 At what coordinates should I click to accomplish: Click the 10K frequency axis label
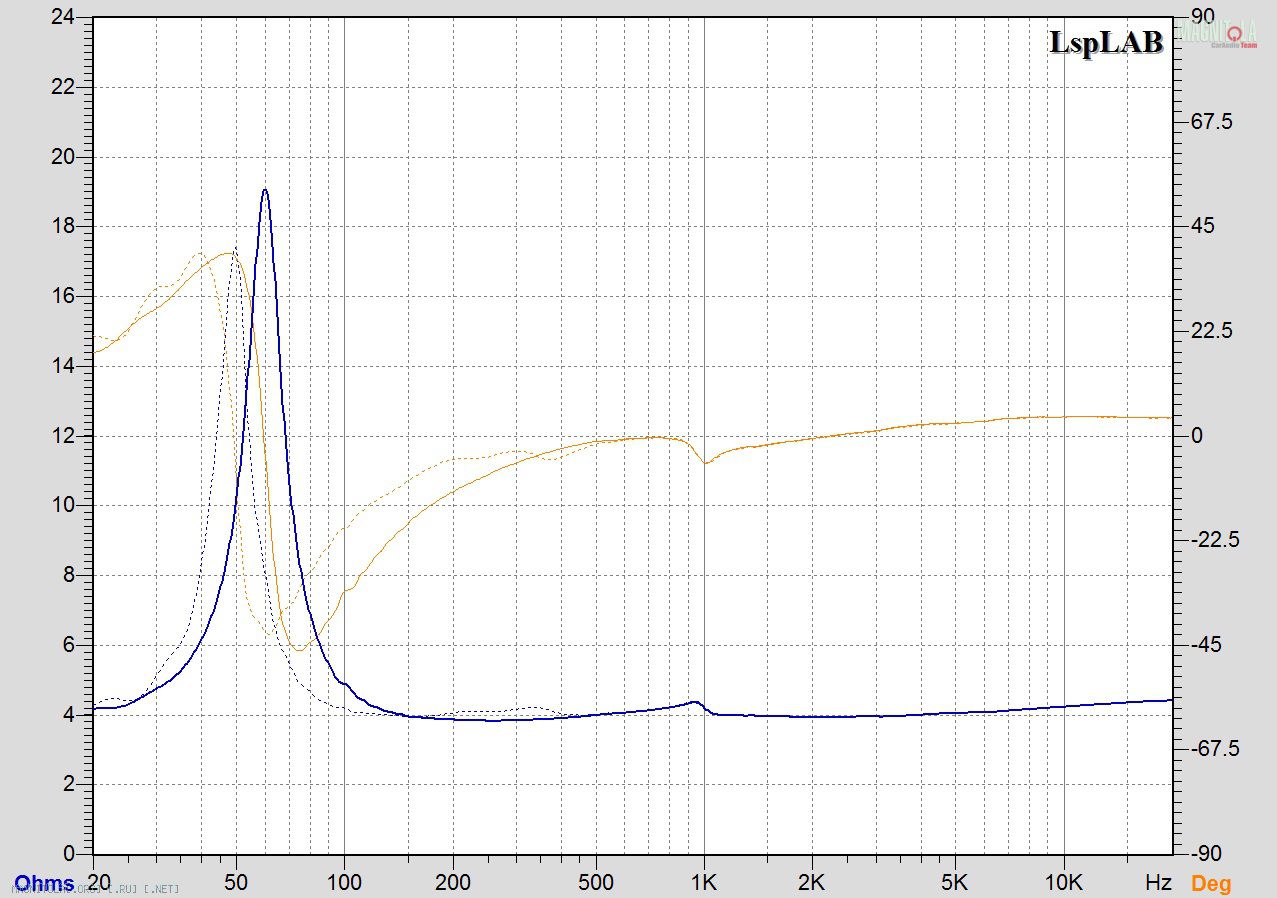click(1064, 883)
